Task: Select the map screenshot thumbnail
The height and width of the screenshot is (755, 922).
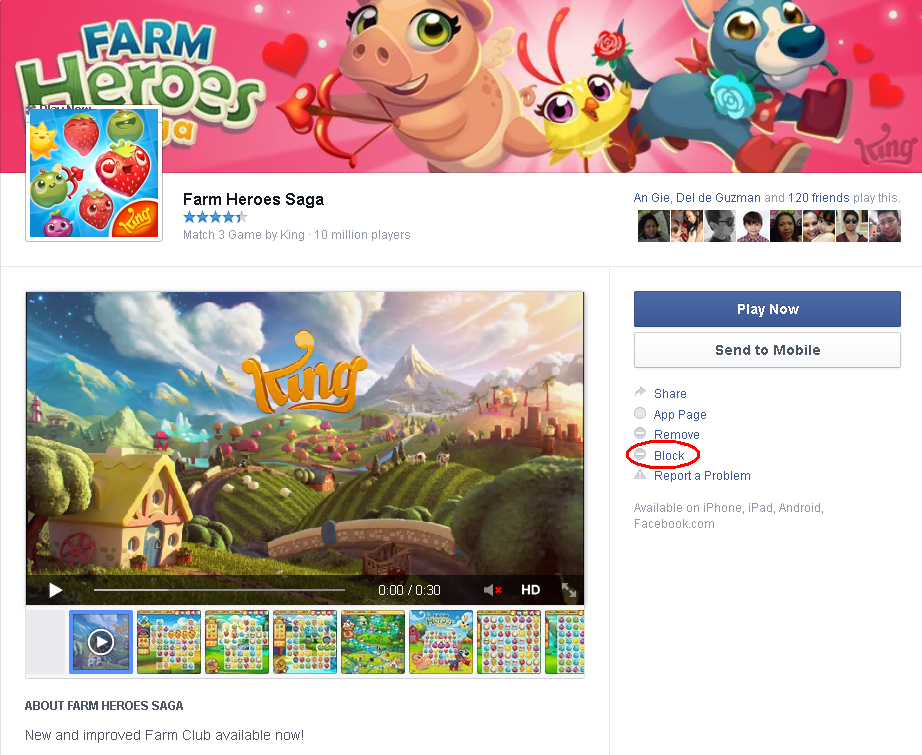Action: tap(373, 642)
